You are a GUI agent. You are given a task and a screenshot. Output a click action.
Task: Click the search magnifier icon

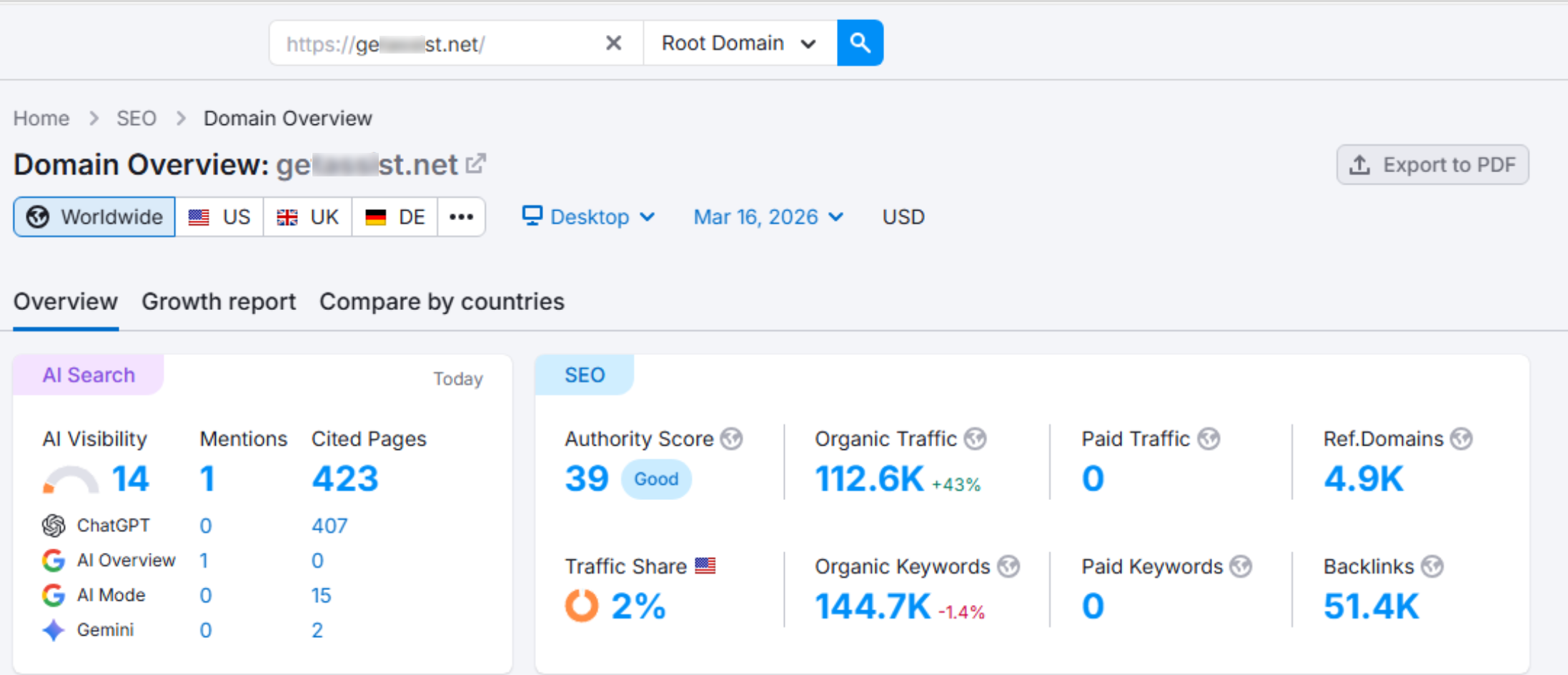859,43
